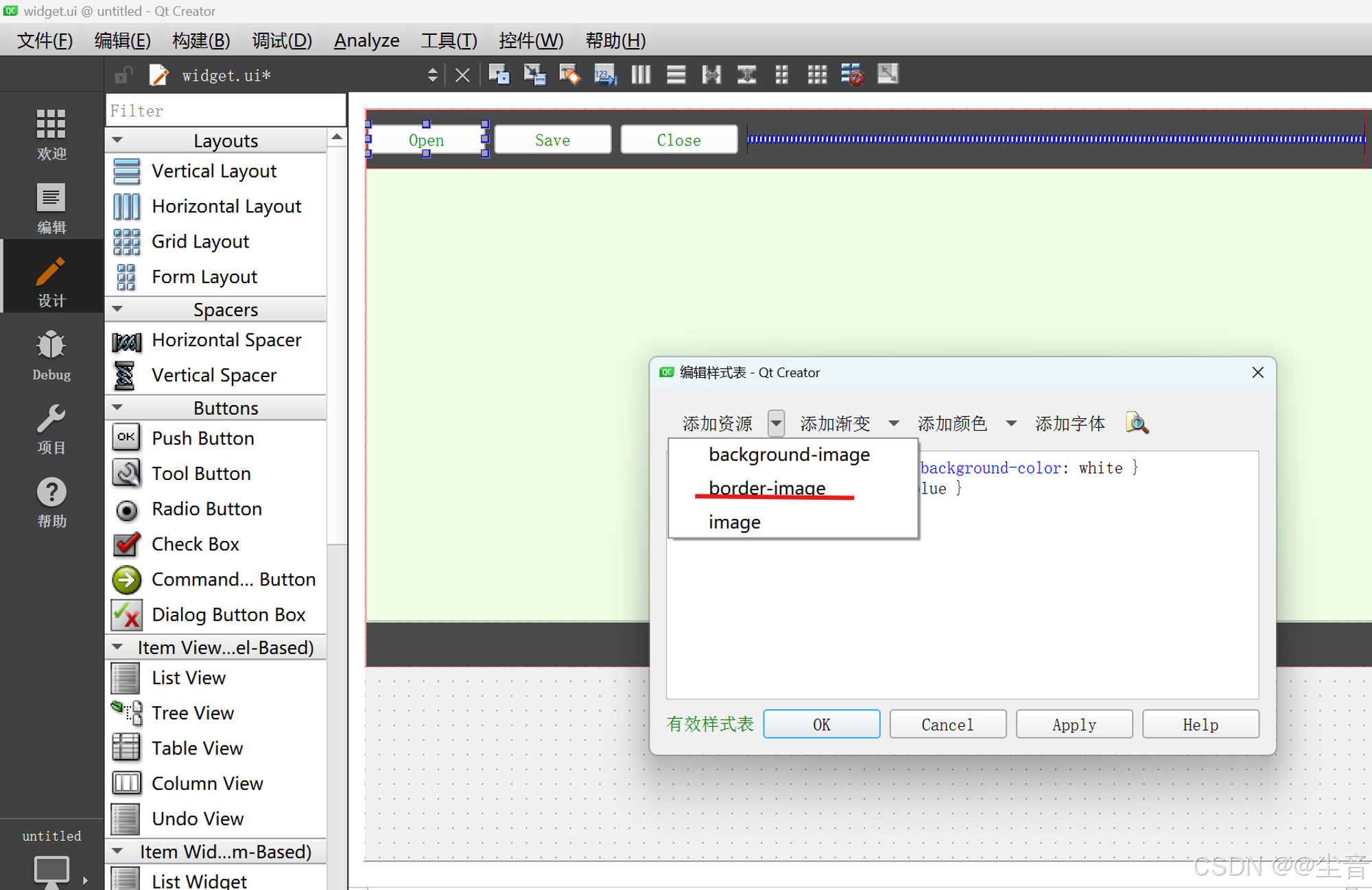Collapse Item Widgets (Item-Based) category

click(x=117, y=851)
